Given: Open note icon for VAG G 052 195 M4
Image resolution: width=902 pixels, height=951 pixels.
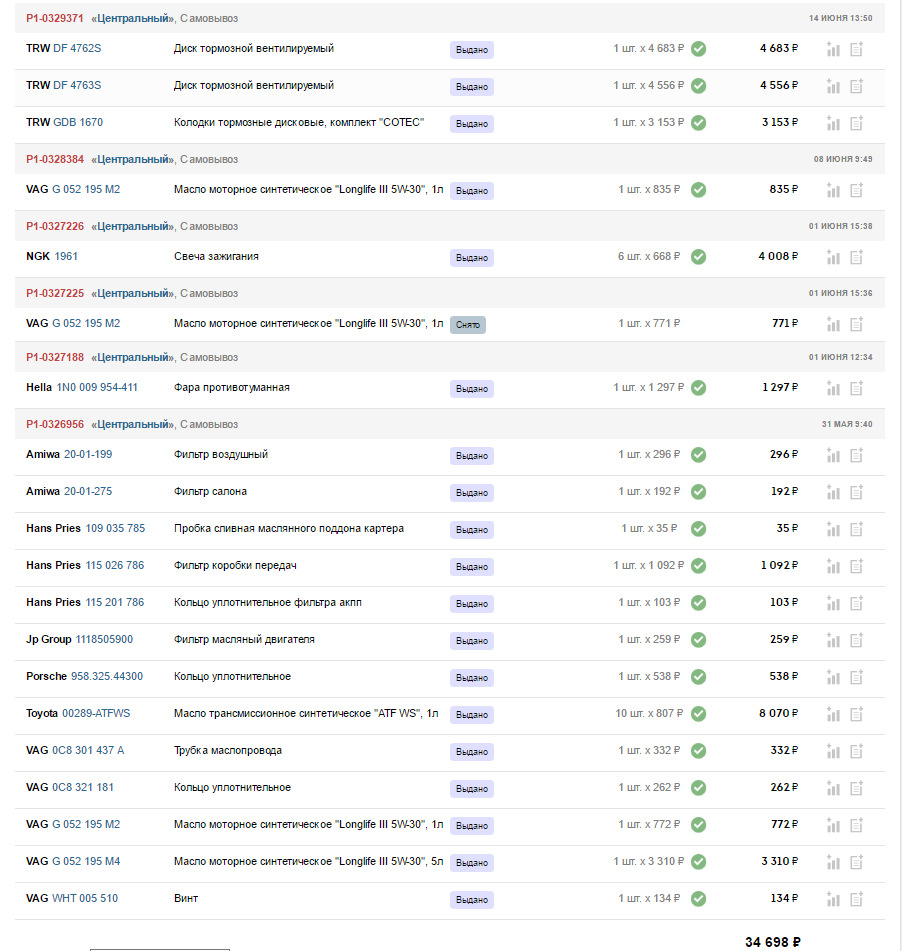Looking at the screenshot, I should [857, 862].
